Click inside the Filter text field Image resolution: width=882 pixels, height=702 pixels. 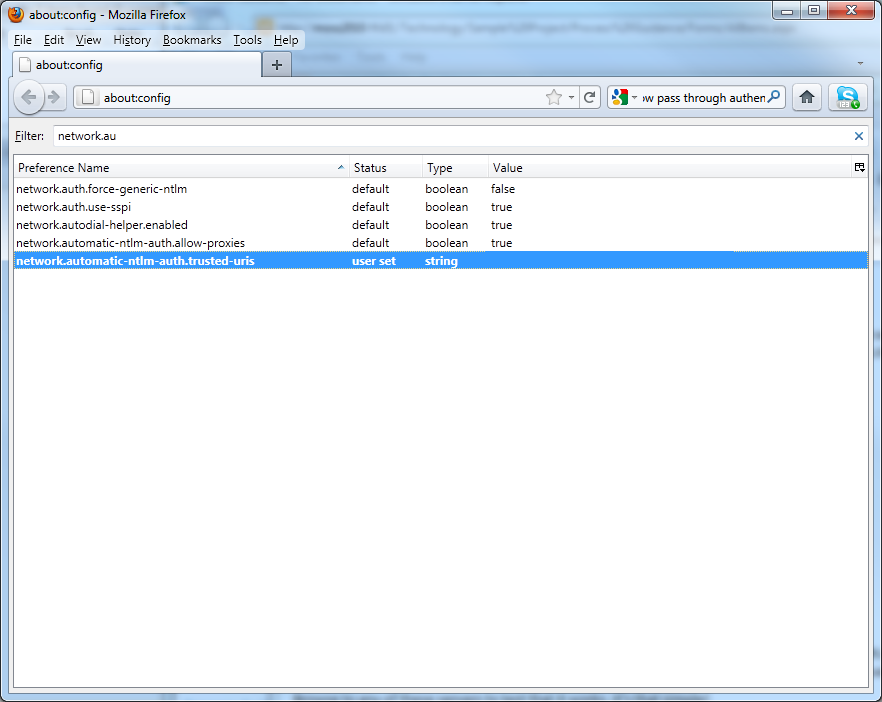coord(450,136)
